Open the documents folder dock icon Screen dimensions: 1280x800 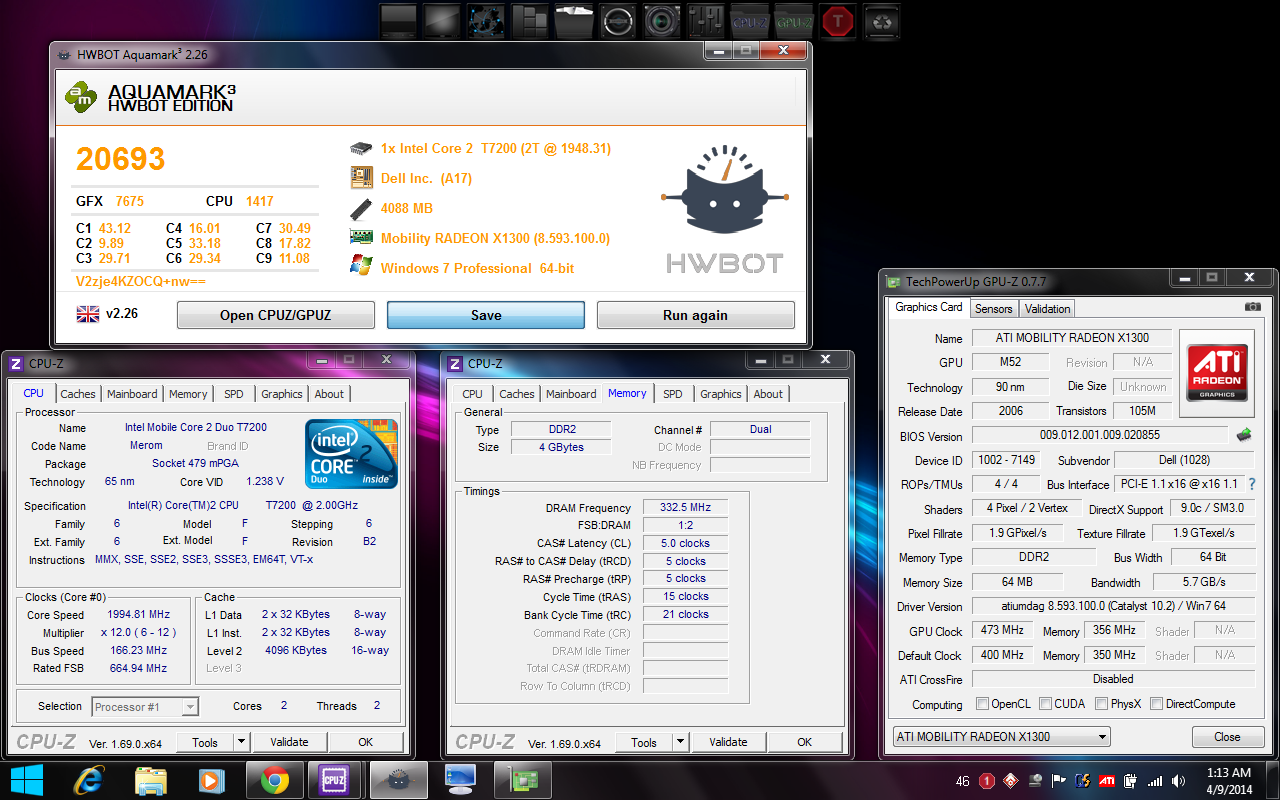[574, 21]
